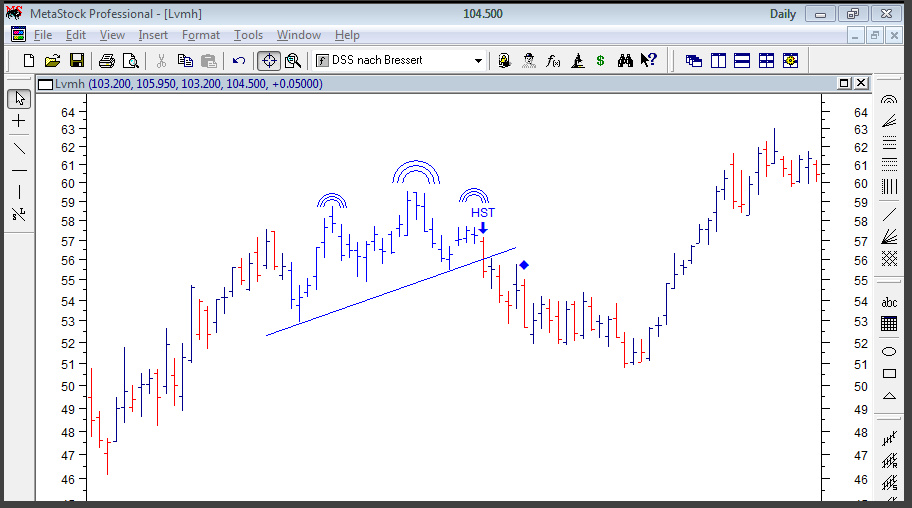Select the Gann fan tool
This screenshot has width=912, height=508.
889,236
